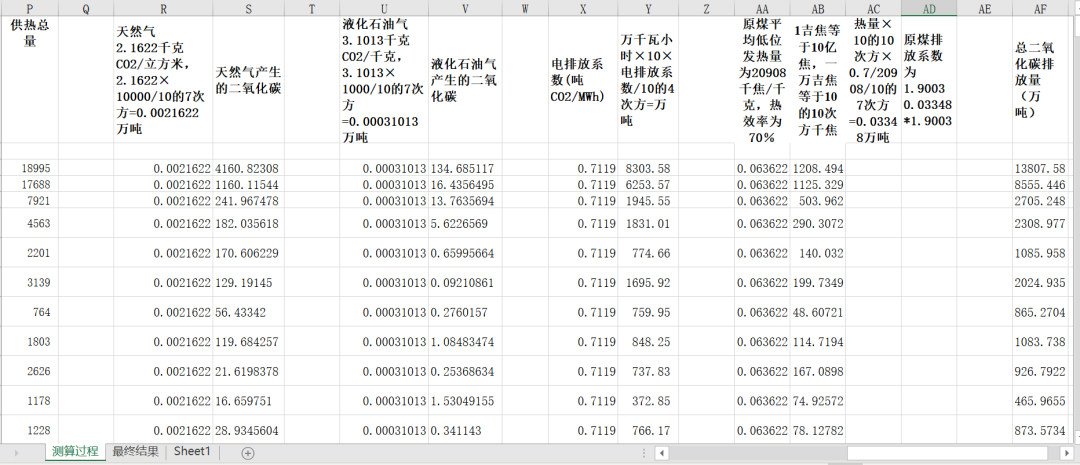1080x465 pixels.
Task: Click the 液化石油气 3.1013千克 description cell
Action: [x=384, y=79]
